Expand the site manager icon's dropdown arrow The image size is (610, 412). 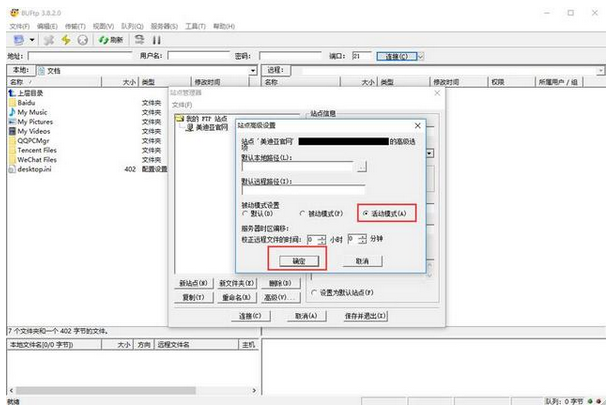pos(32,40)
